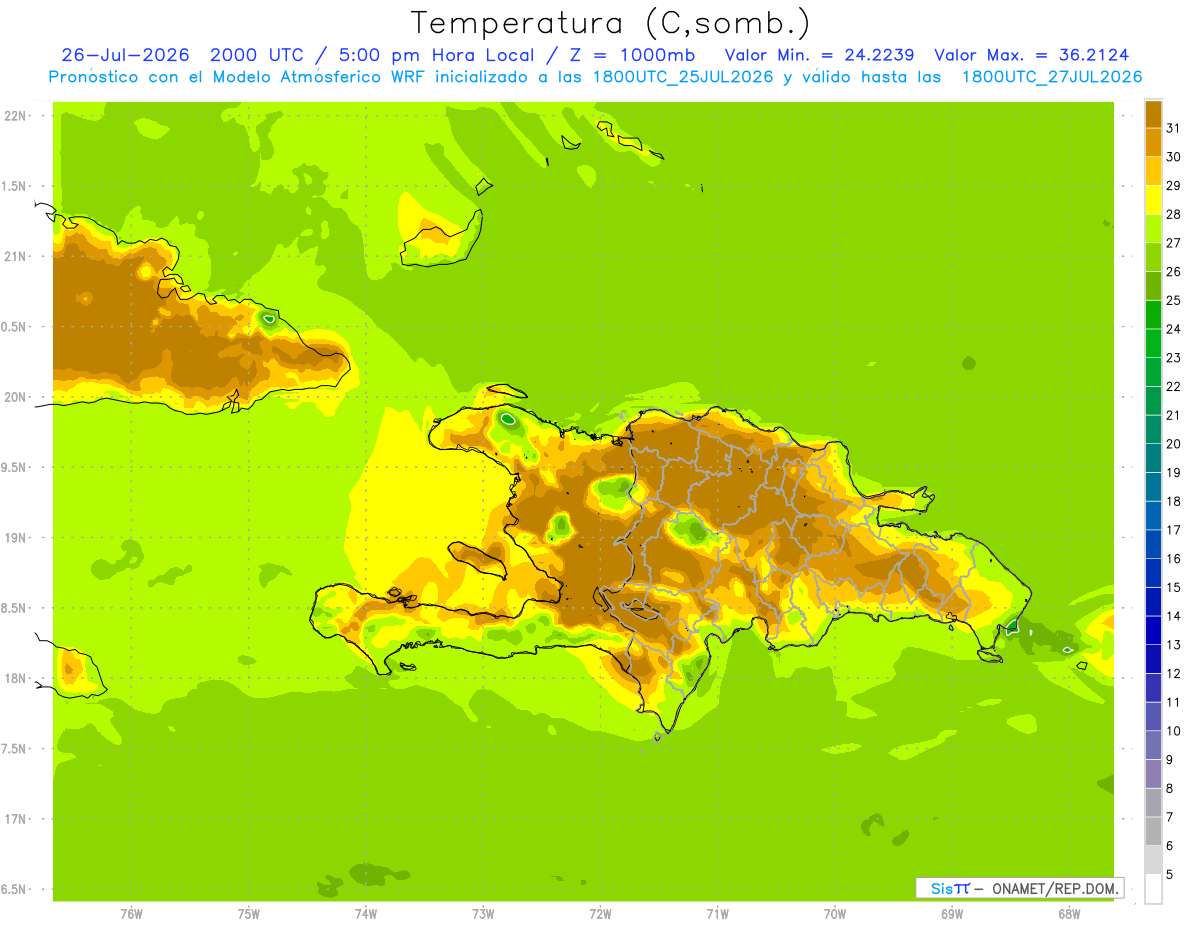This screenshot has height=927, width=1200.
Task: Click the "17N" latitude axis label
Action: click(x=16, y=819)
